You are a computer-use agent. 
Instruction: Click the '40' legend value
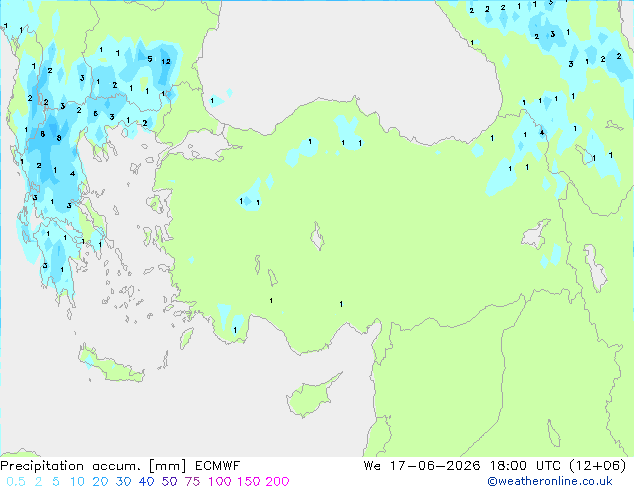[146, 482]
